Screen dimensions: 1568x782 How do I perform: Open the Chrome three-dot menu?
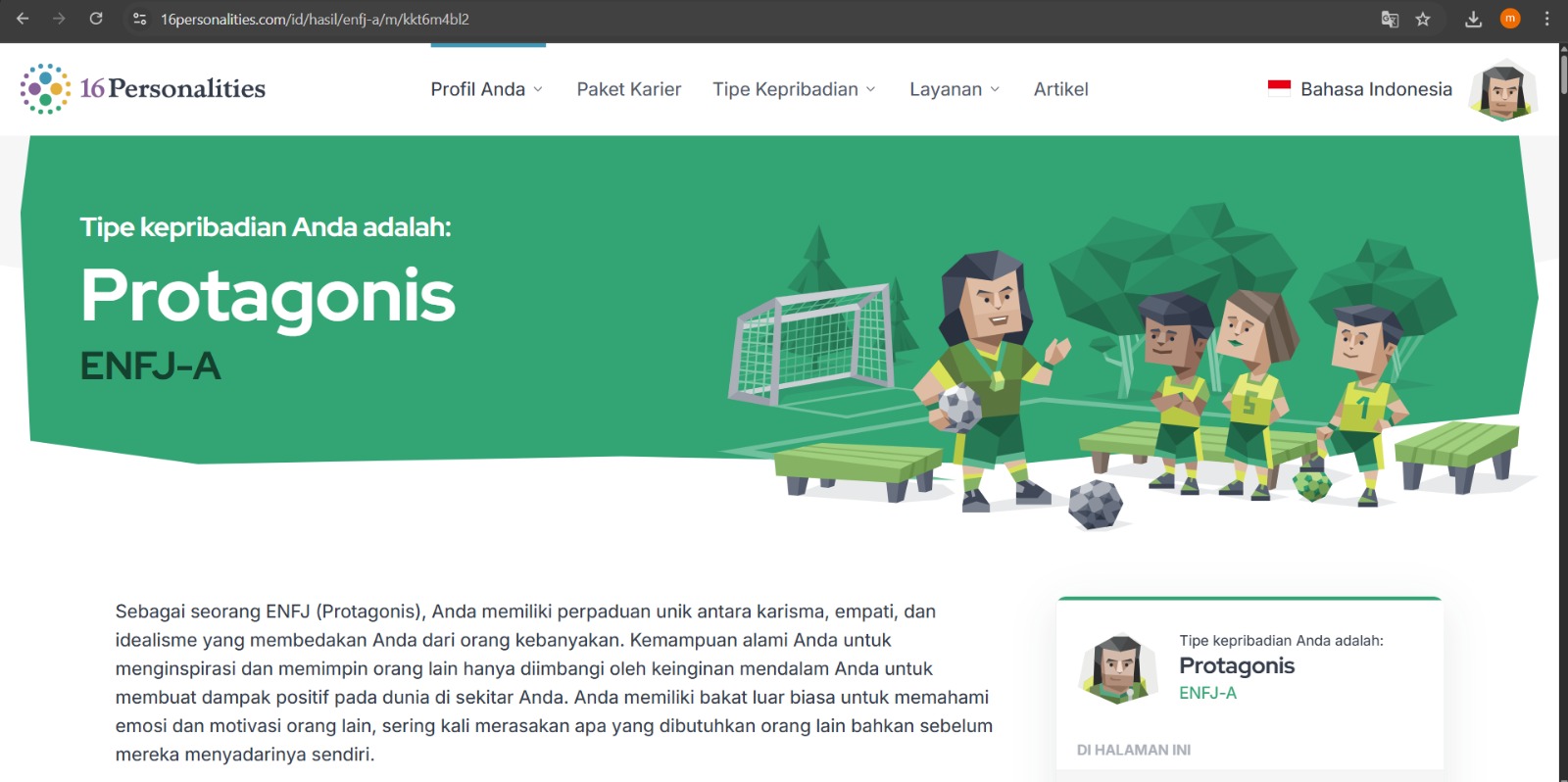(x=1547, y=19)
